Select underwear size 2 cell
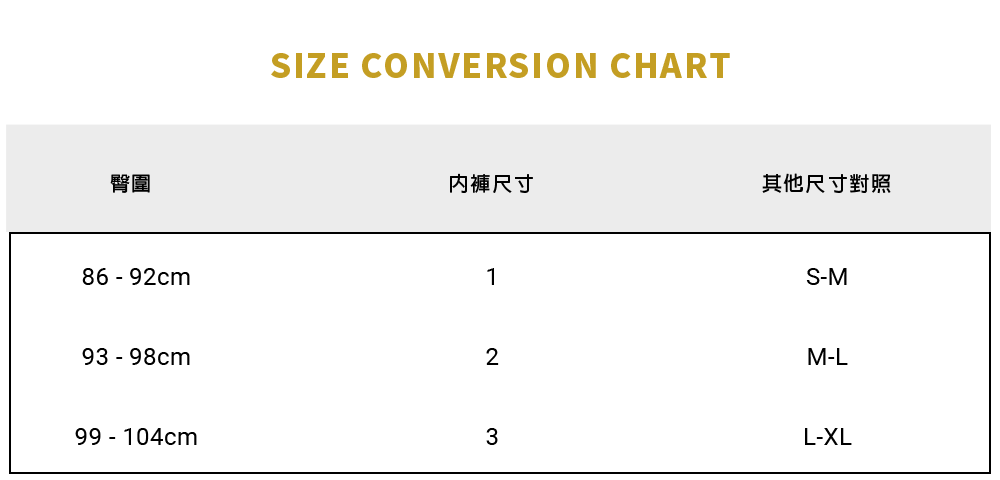This screenshot has width=1000, height=480. coord(491,357)
